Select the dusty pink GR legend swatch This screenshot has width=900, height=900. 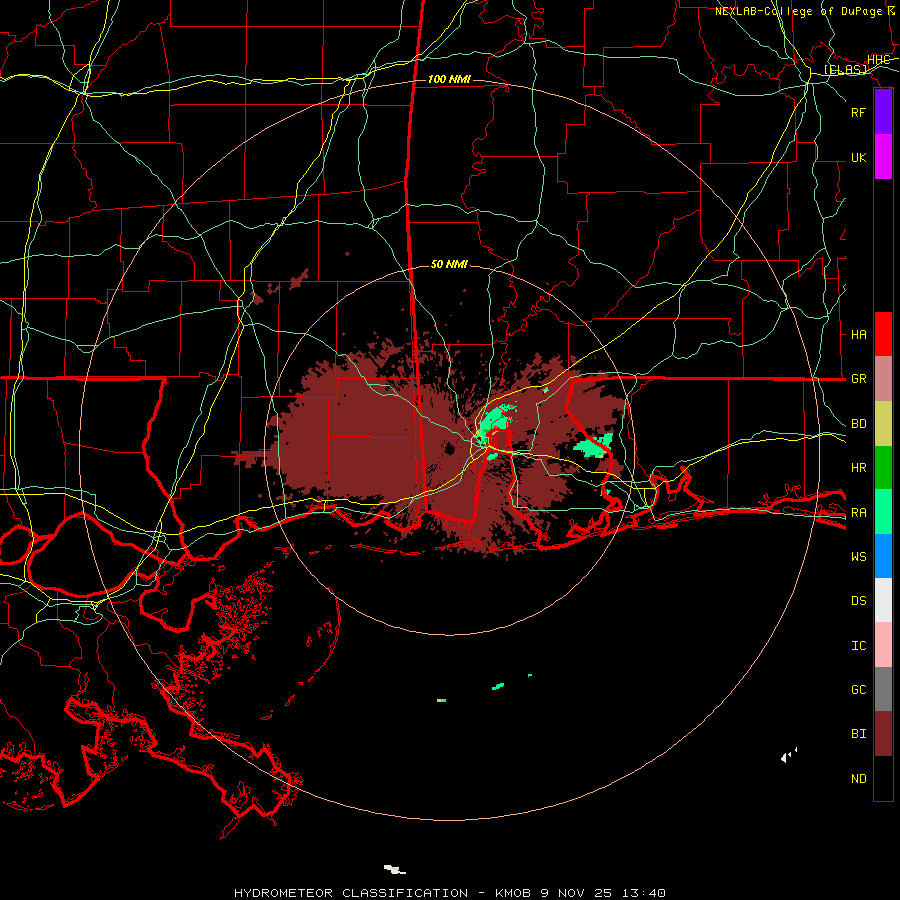[x=883, y=378]
